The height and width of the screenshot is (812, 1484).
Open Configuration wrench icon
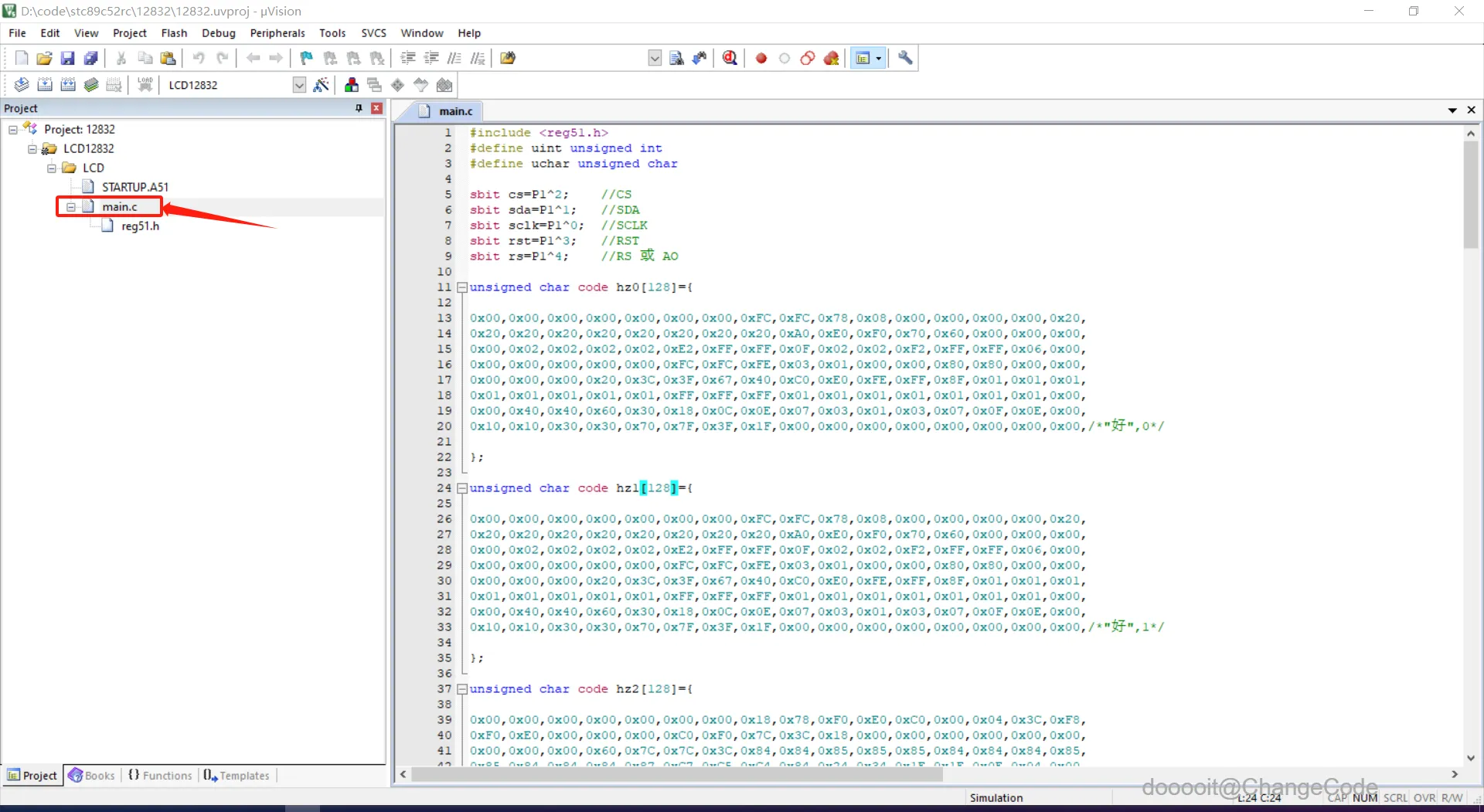coord(905,58)
